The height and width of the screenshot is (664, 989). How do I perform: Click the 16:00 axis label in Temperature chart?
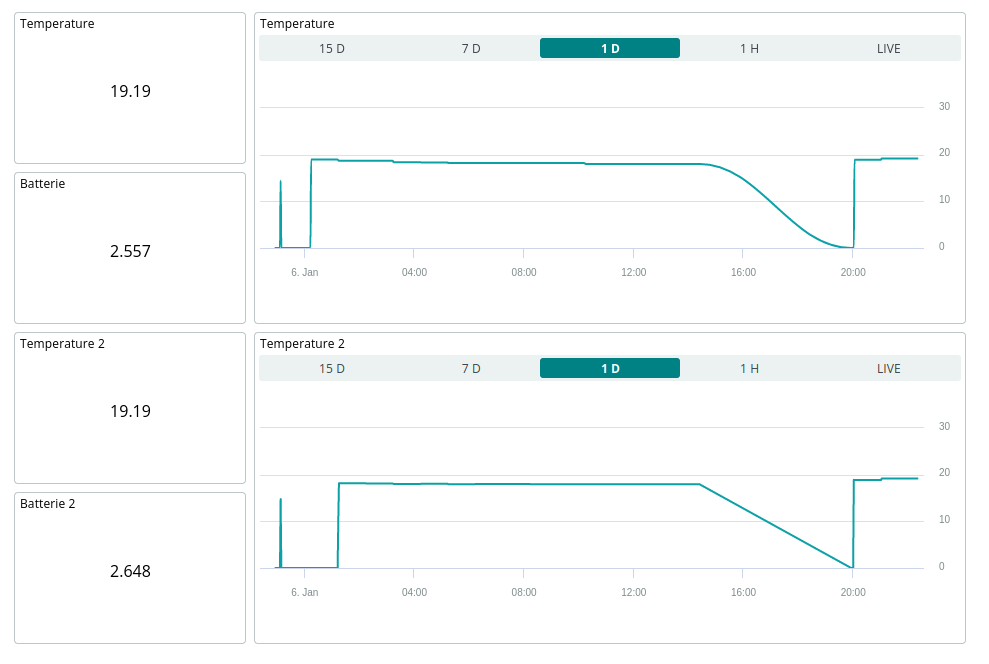tap(744, 272)
